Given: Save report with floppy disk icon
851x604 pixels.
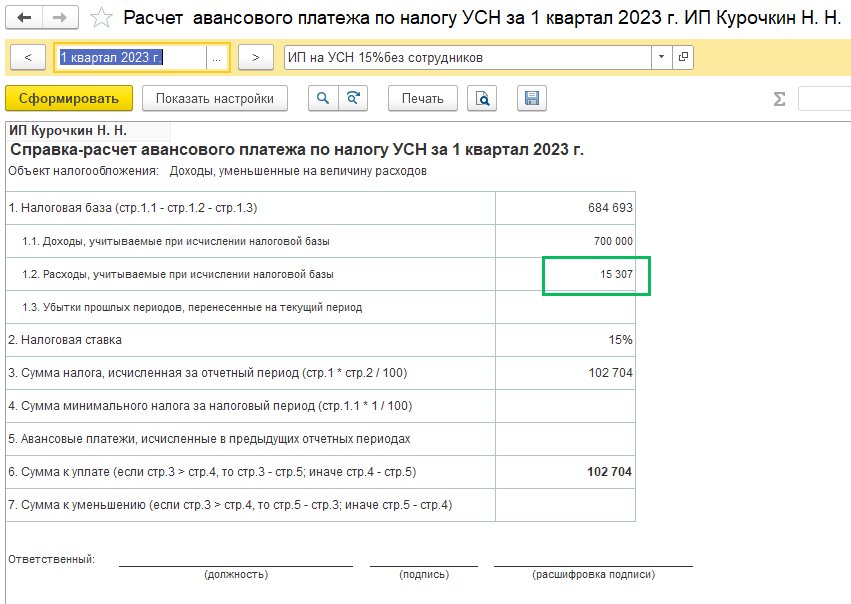Looking at the screenshot, I should click(531, 98).
